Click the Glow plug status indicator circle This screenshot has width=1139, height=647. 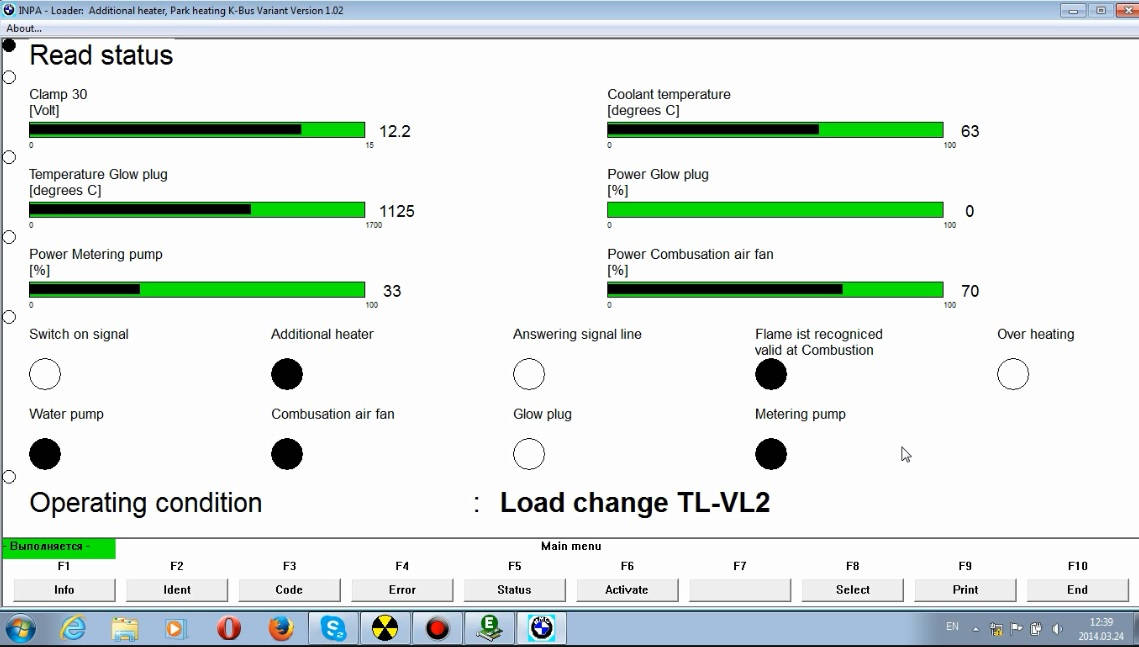pos(529,454)
